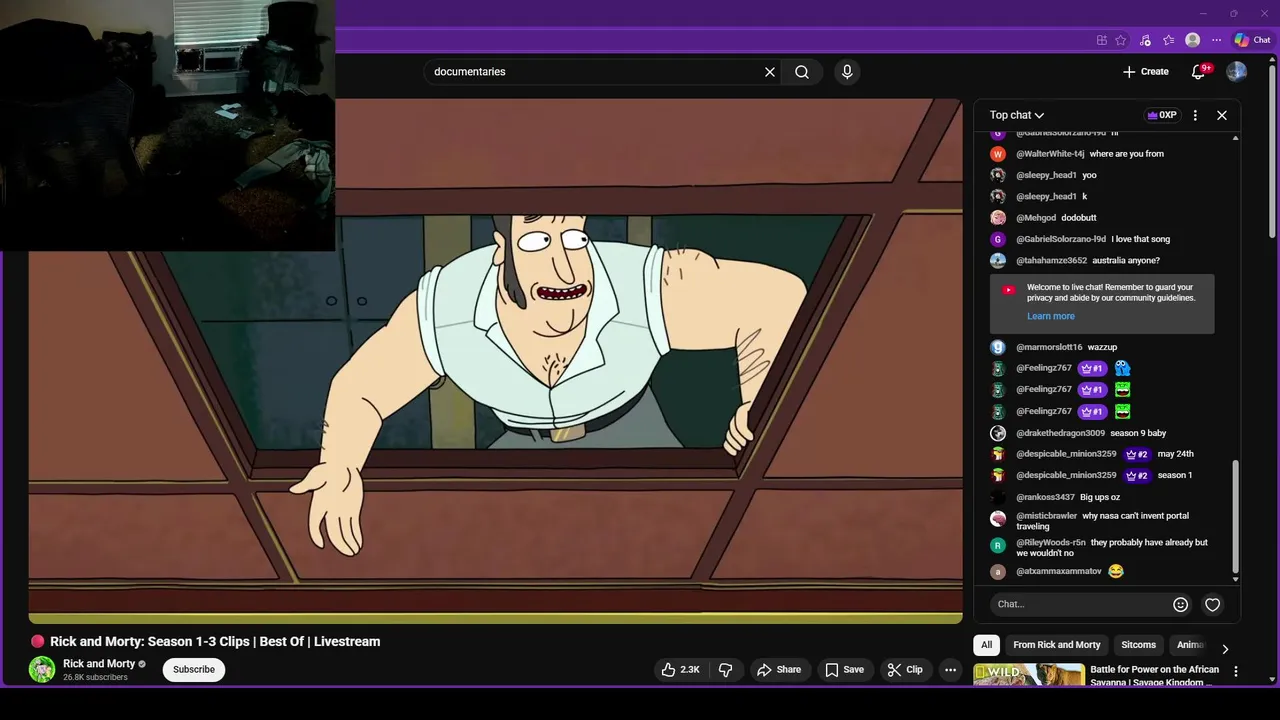Open YouTube account avatar menu
1280x720 pixels.
1237,71
